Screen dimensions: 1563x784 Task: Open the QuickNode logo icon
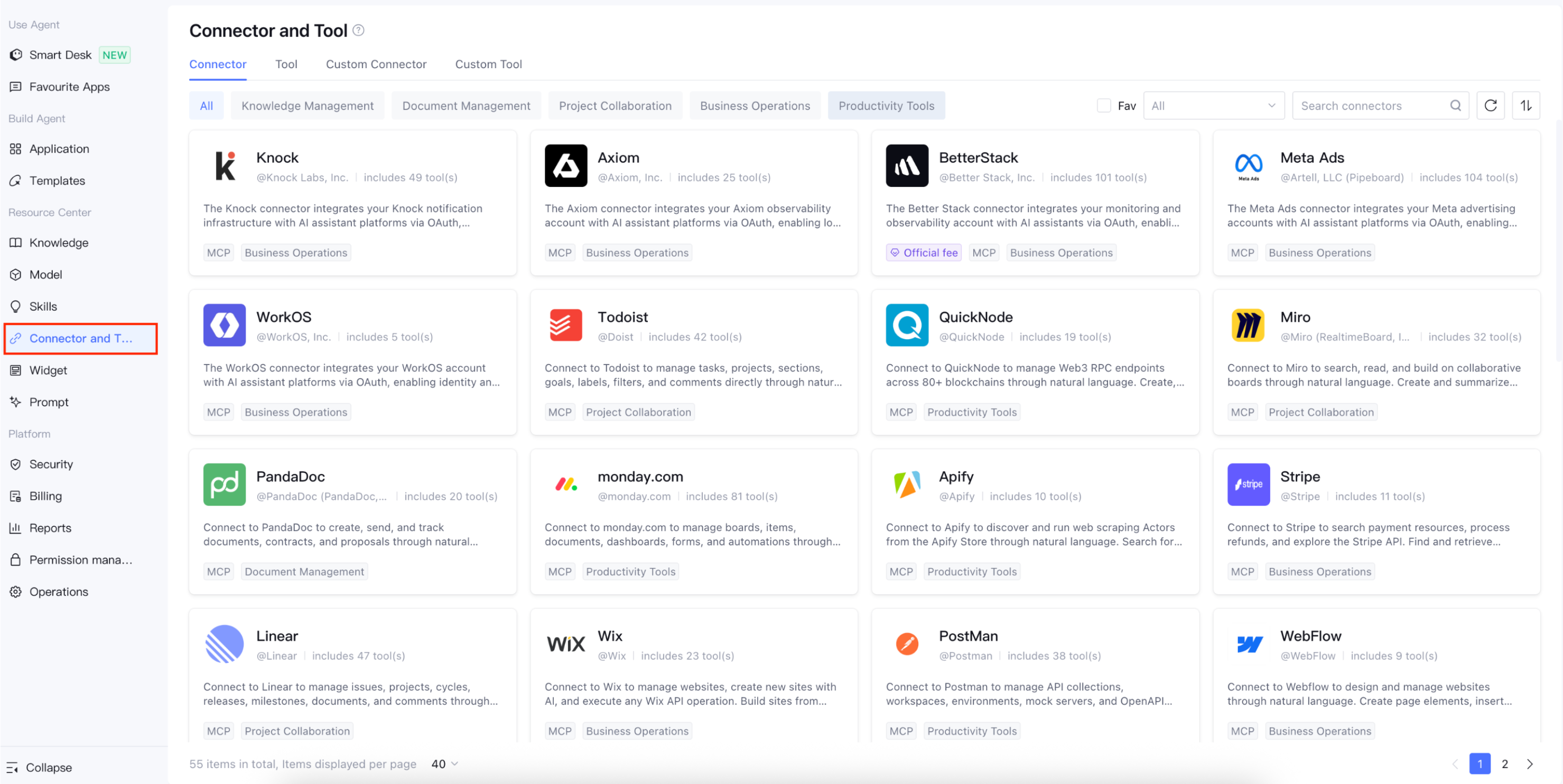[x=907, y=325]
